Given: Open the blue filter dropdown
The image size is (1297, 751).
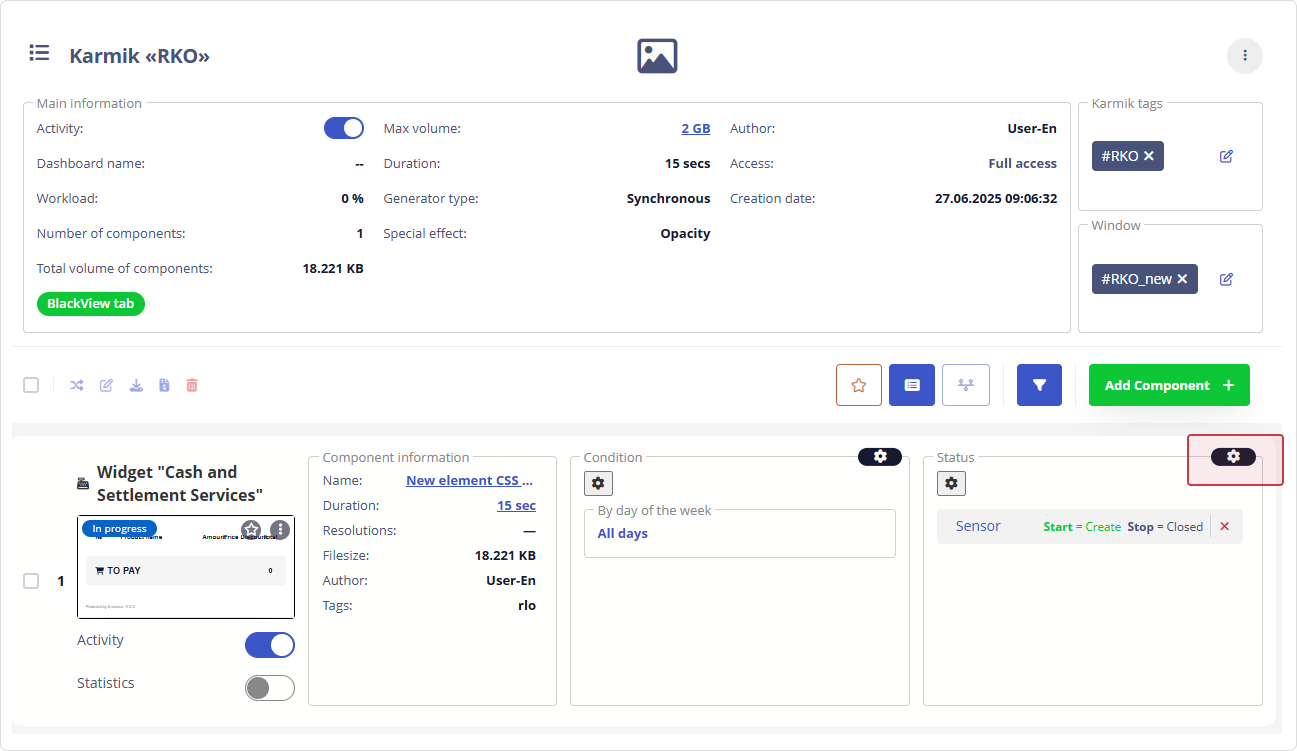Looking at the screenshot, I should pyautogui.click(x=1039, y=385).
